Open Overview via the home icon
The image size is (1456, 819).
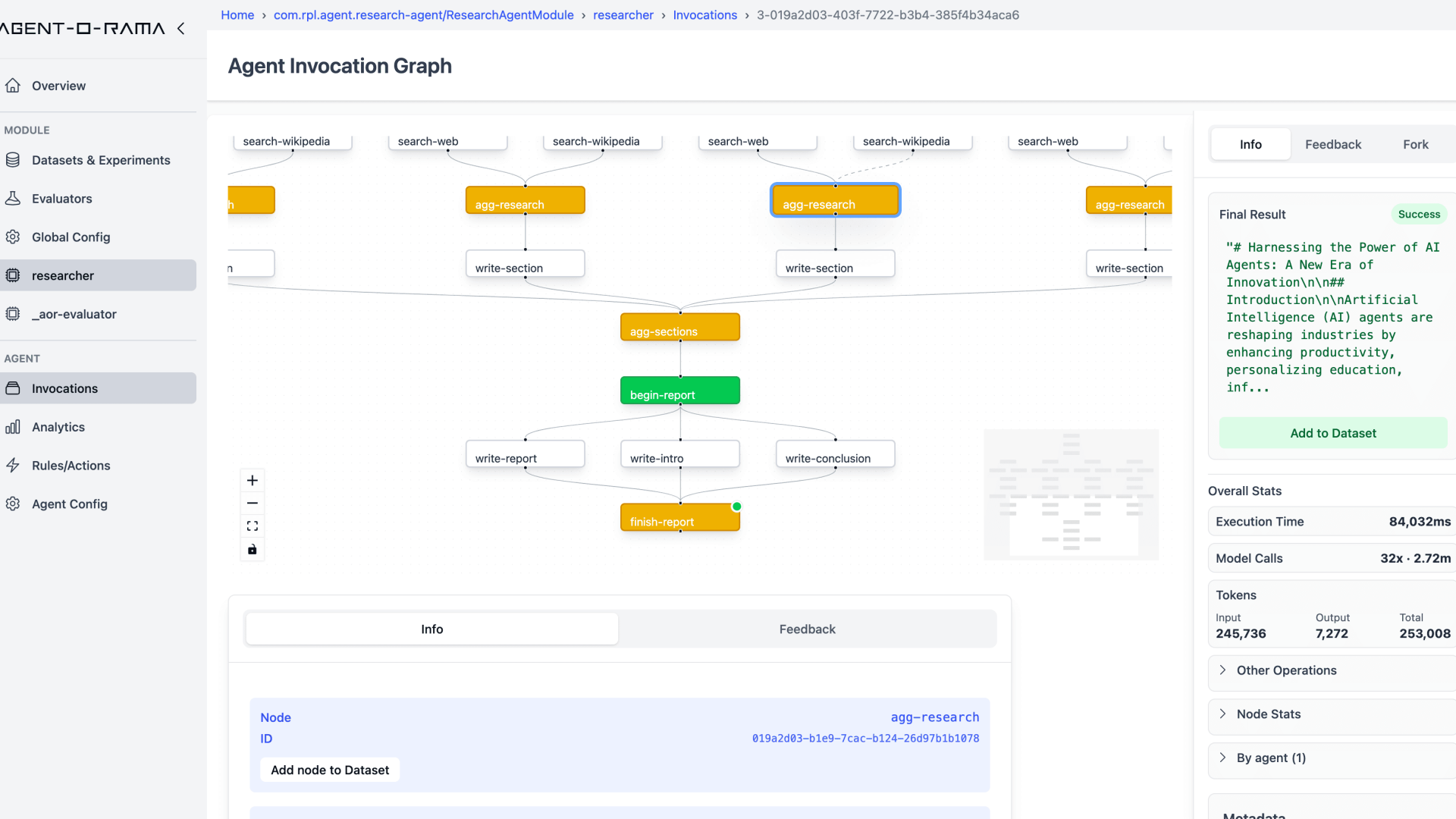[13, 86]
